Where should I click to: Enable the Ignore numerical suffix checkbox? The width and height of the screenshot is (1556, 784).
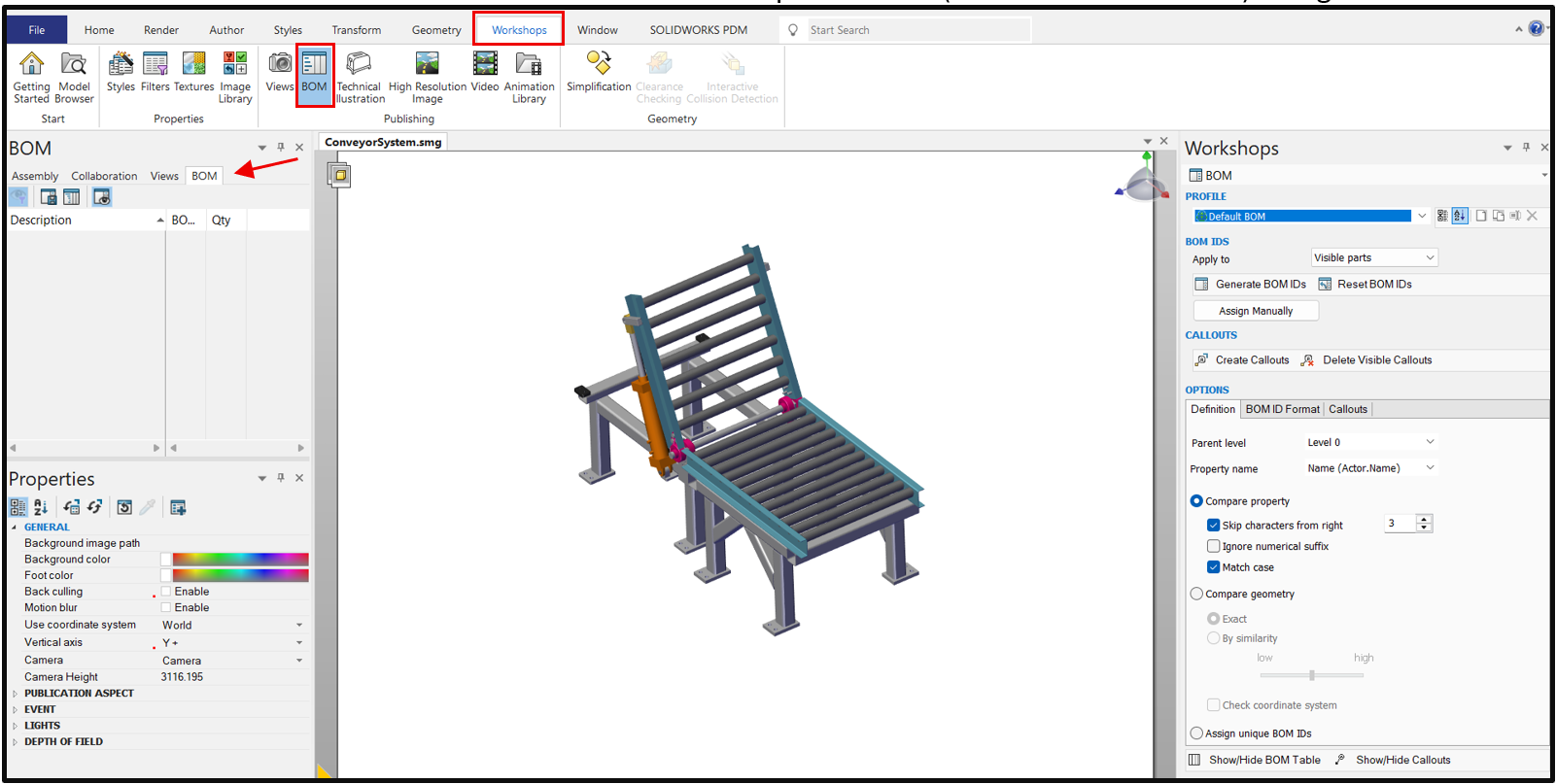tap(1213, 546)
